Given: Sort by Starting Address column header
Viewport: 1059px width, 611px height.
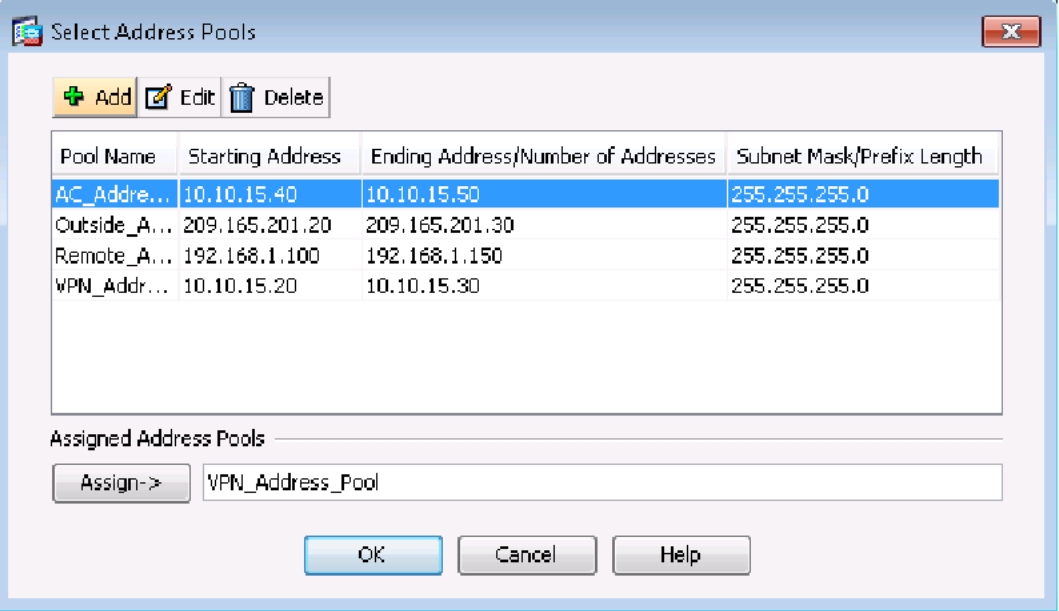Looking at the screenshot, I should [x=265, y=157].
